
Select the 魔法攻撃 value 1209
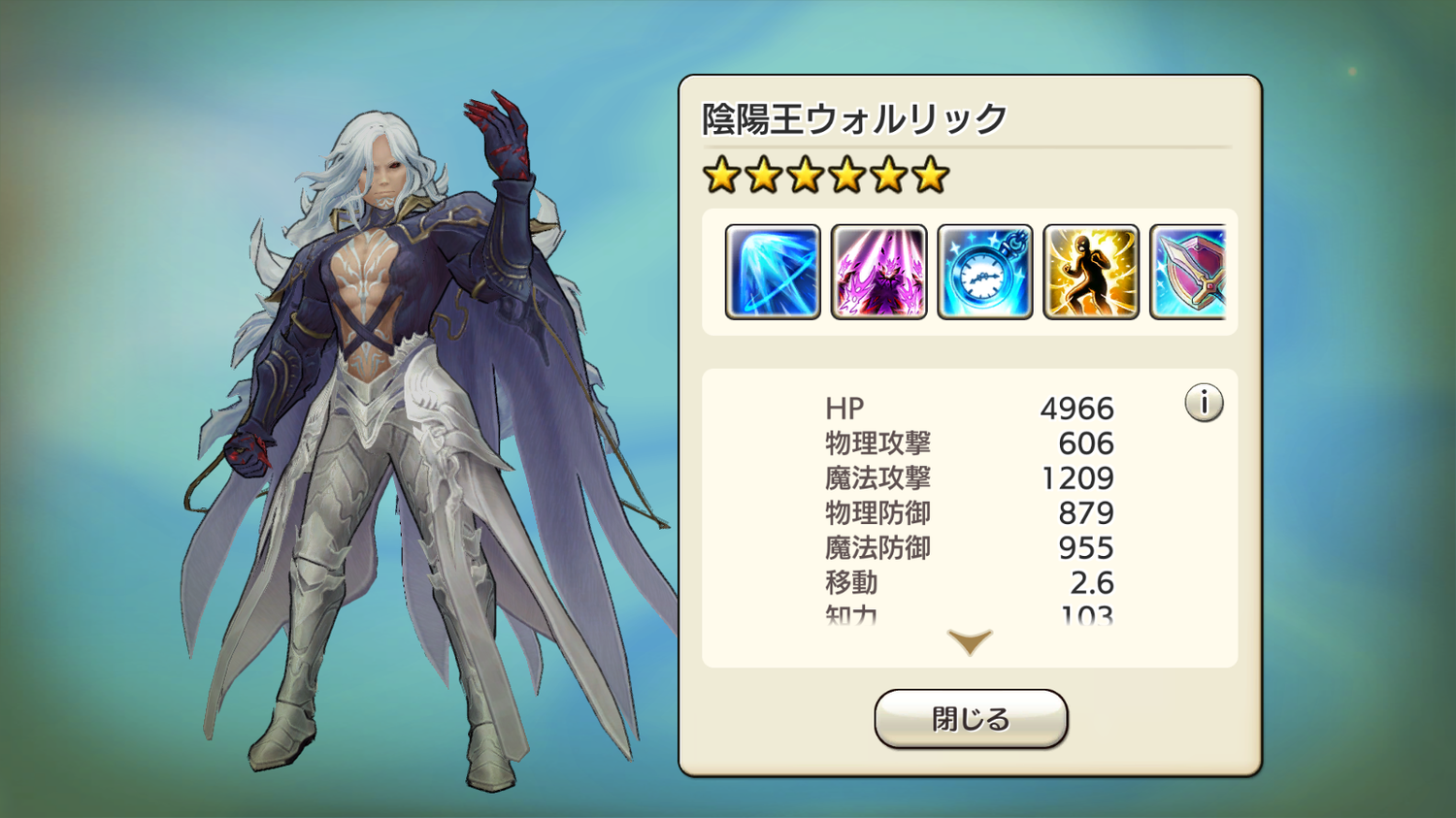pos(1077,478)
